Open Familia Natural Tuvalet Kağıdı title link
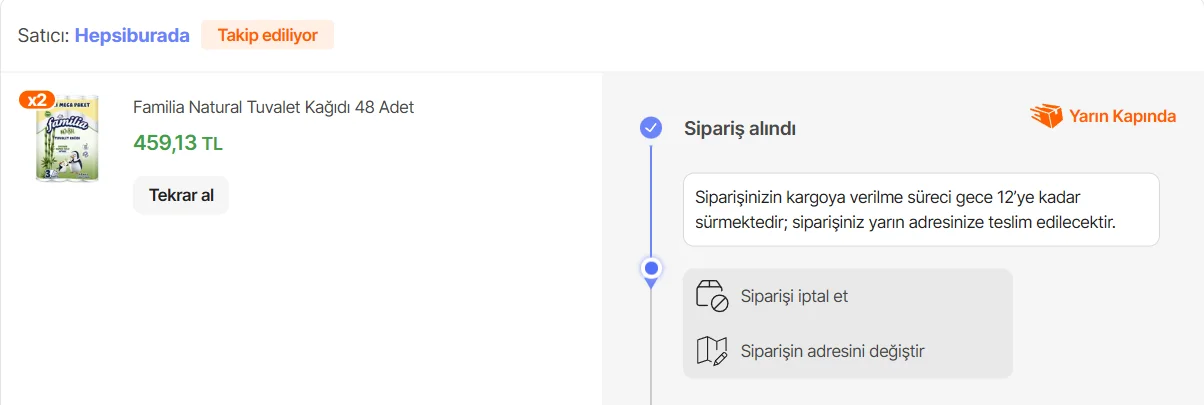 (x=273, y=107)
